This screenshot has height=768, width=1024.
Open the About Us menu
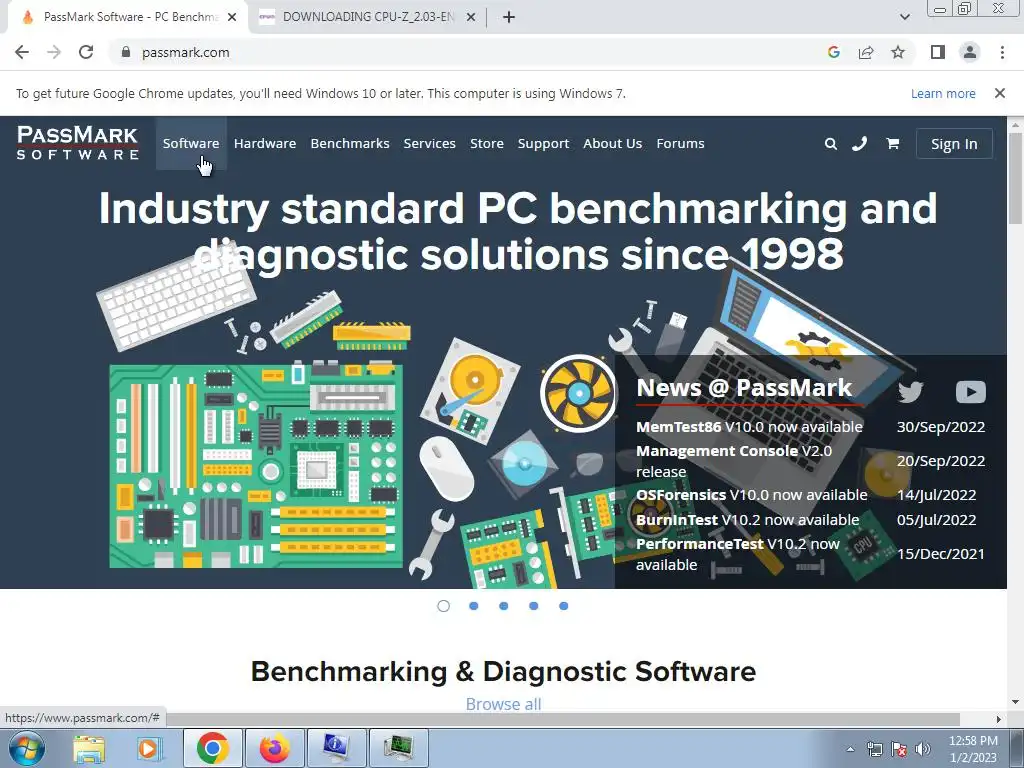[x=613, y=143]
